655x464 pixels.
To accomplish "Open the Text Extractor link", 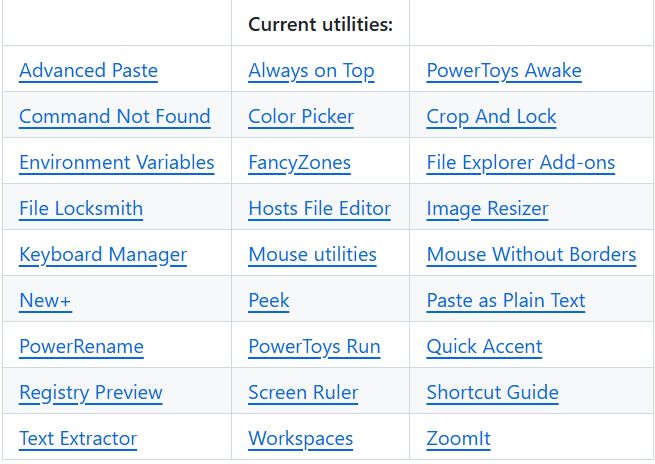I will click(x=78, y=439).
